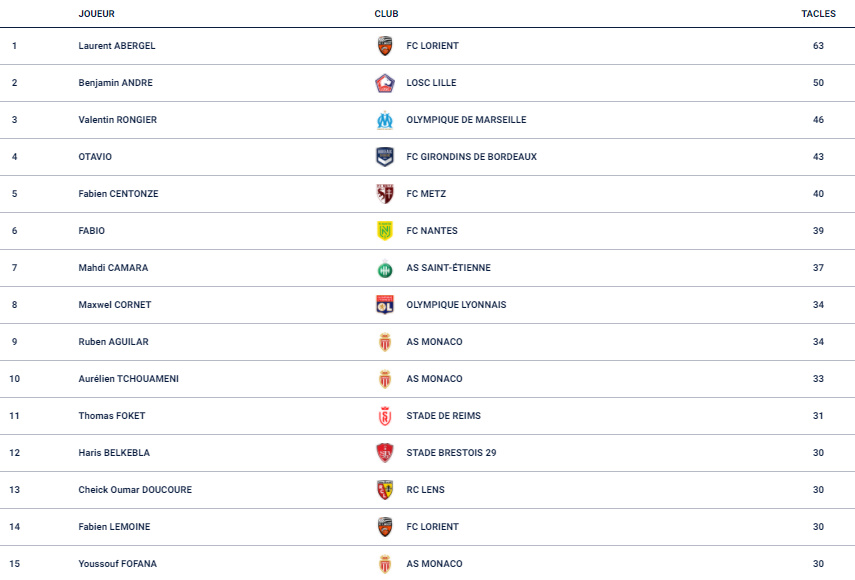855x580 pixels.
Task: Open Youssouf FOFANA's row
Action: click(428, 564)
